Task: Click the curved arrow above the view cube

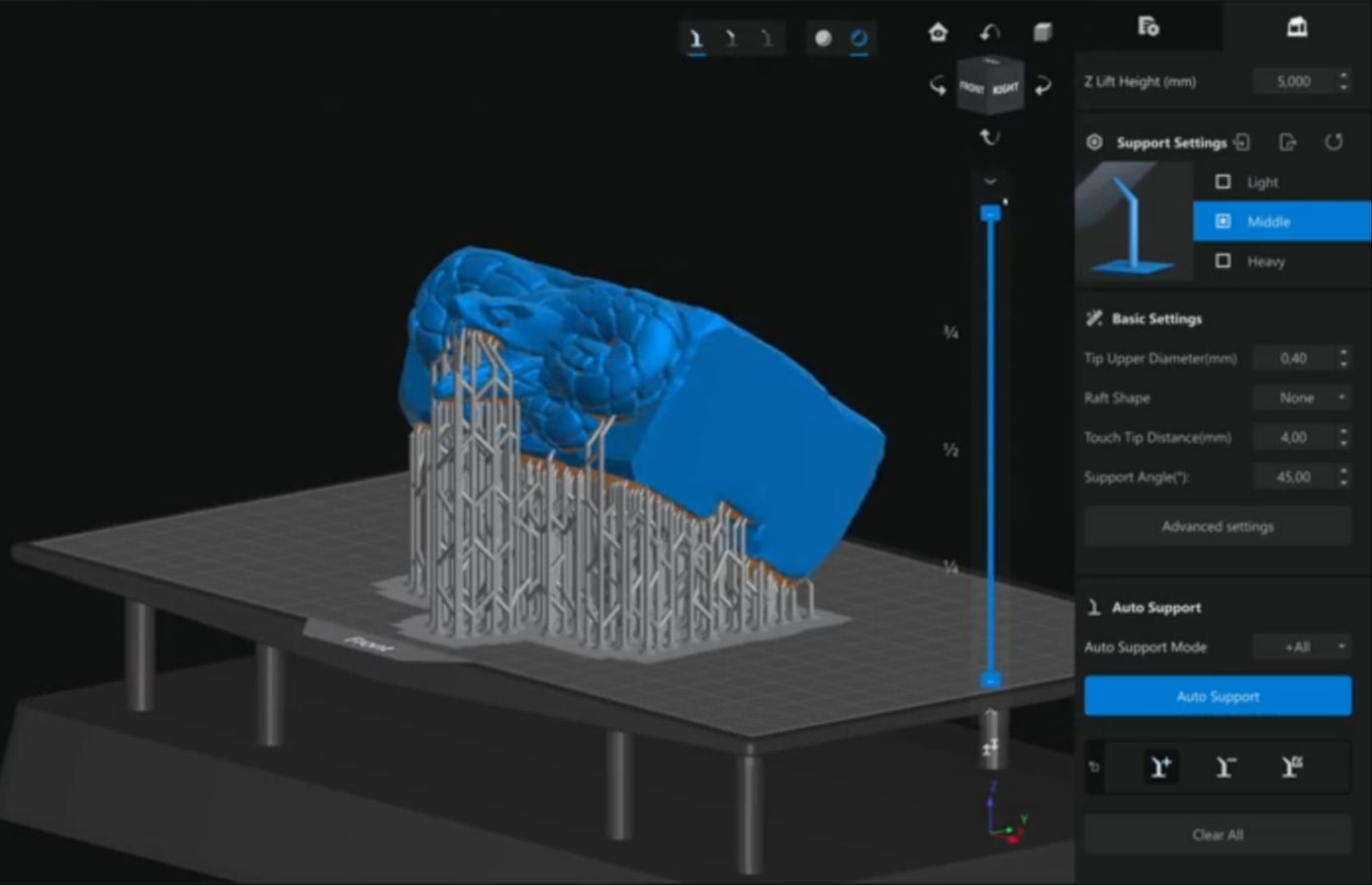Action: [990, 33]
